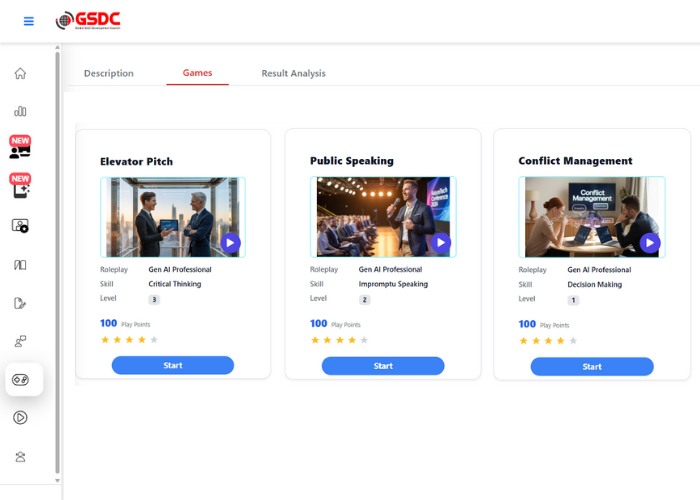Screen dimensions: 700x500
Task: Play the Conflict Management video preview
Action: (x=649, y=242)
